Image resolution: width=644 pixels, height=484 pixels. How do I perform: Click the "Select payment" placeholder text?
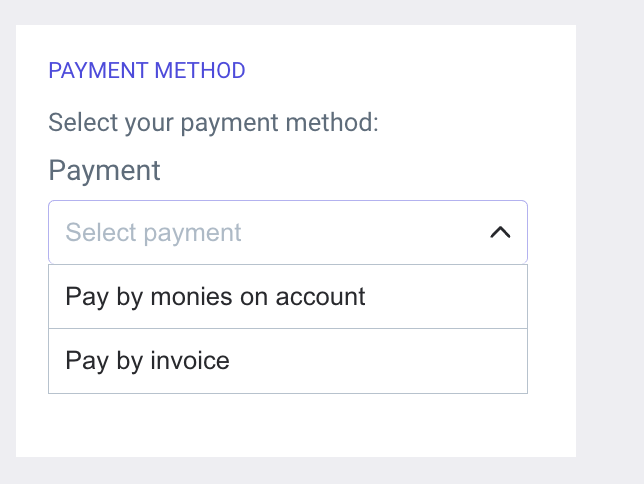pyautogui.click(x=154, y=233)
